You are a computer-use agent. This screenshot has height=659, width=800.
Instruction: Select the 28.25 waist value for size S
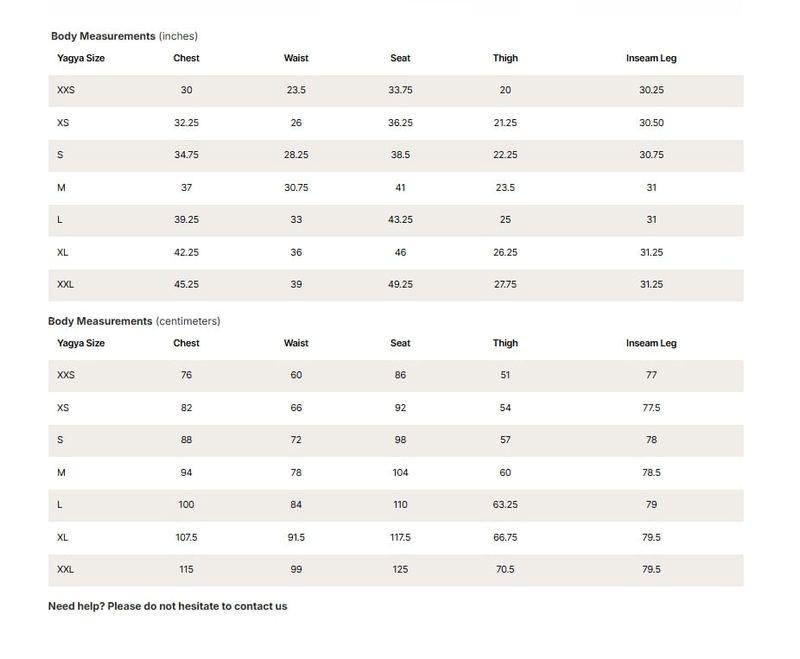click(296, 155)
